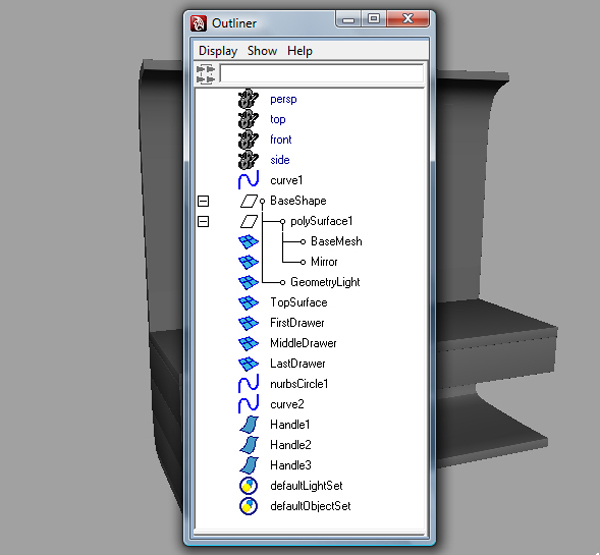Select the BaseMesh node
The height and width of the screenshot is (555, 600).
coord(336,242)
